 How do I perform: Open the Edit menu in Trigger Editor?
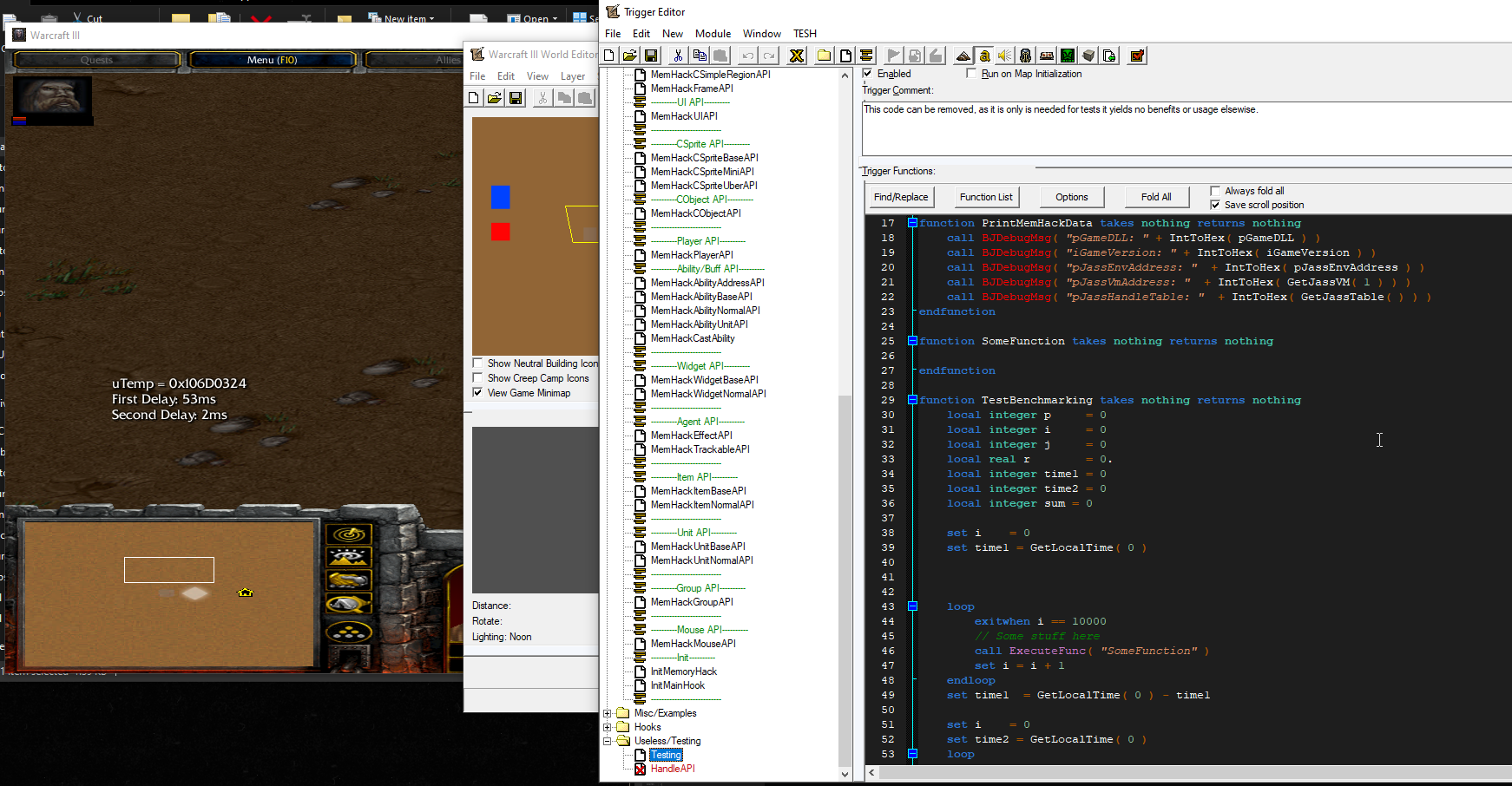[641, 34]
